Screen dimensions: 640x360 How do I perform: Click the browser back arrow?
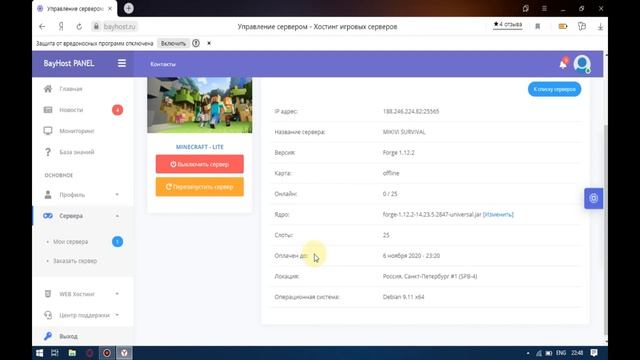(x=42, y=27)
